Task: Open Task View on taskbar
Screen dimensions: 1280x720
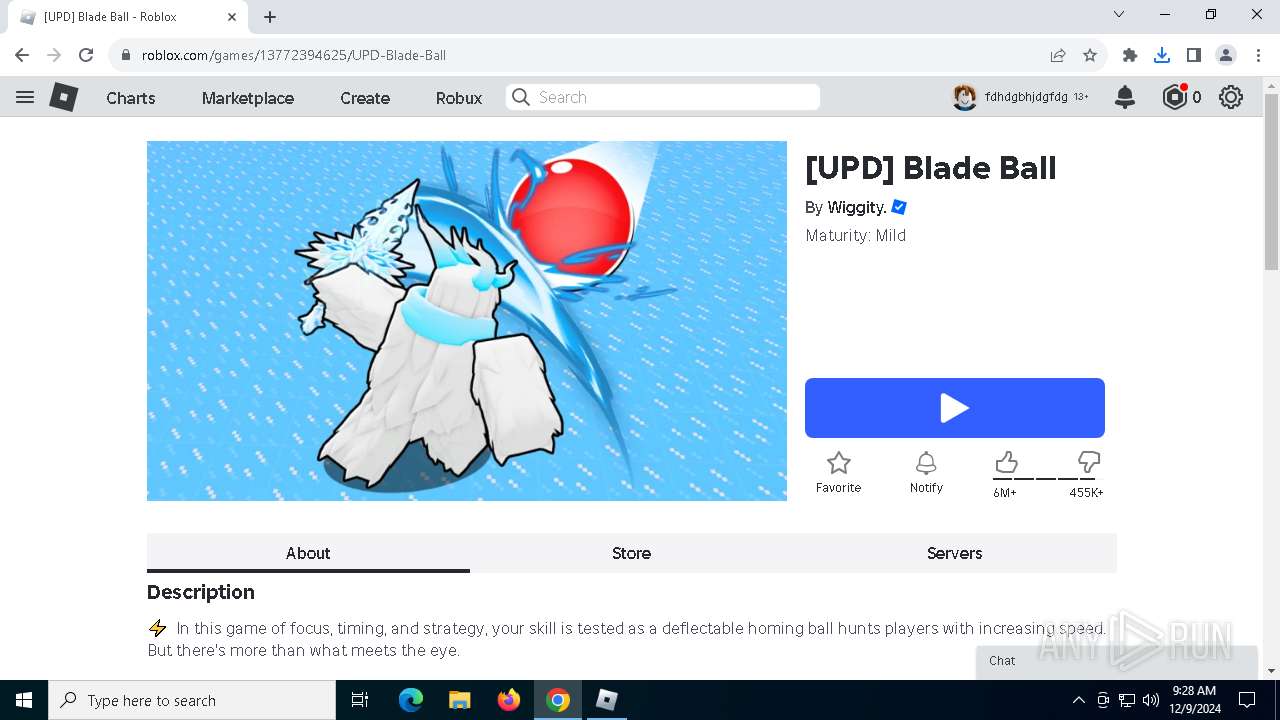Action: coord(360,700)
